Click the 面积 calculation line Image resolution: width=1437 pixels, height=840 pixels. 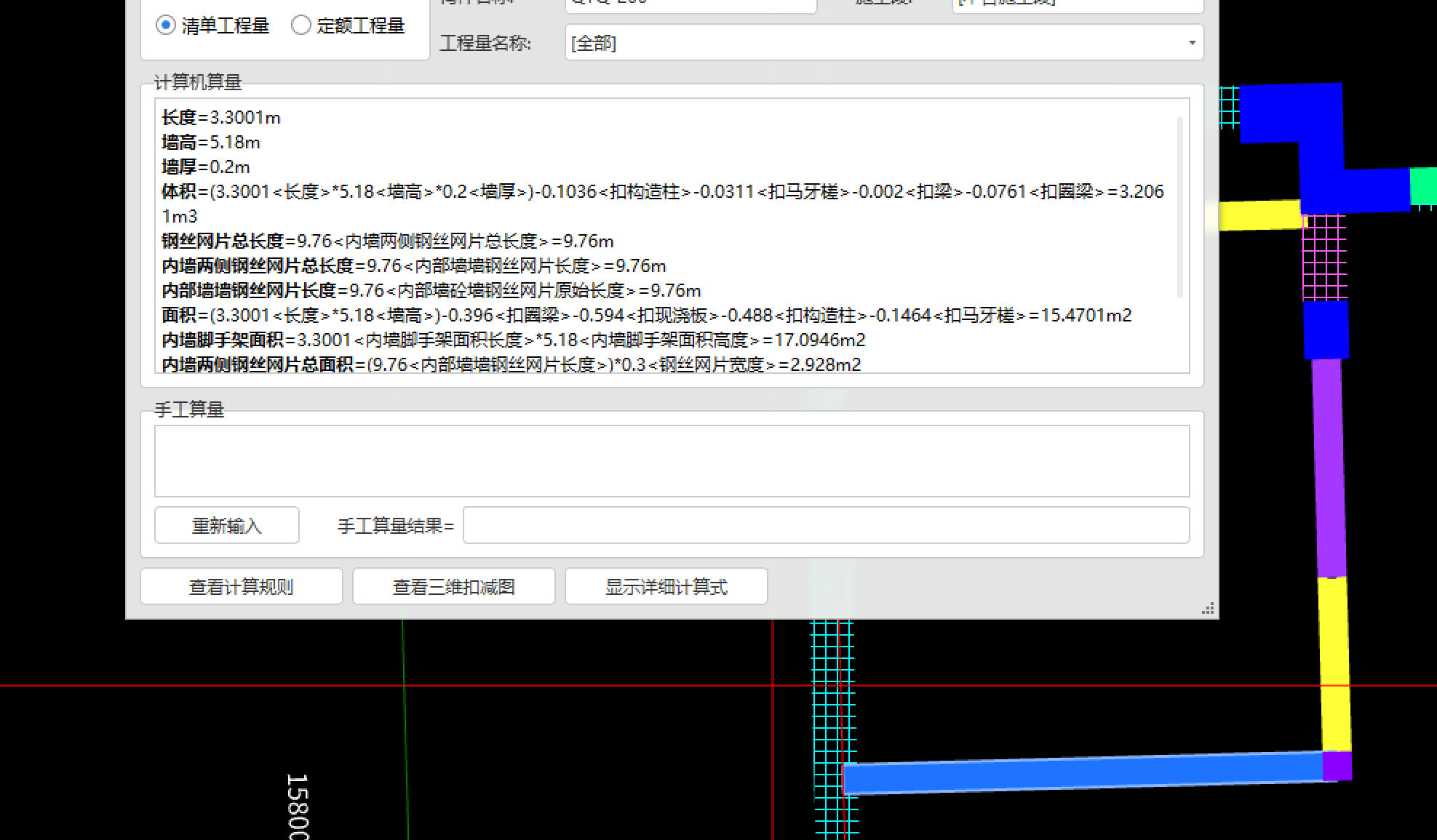(x=647, y=315)
